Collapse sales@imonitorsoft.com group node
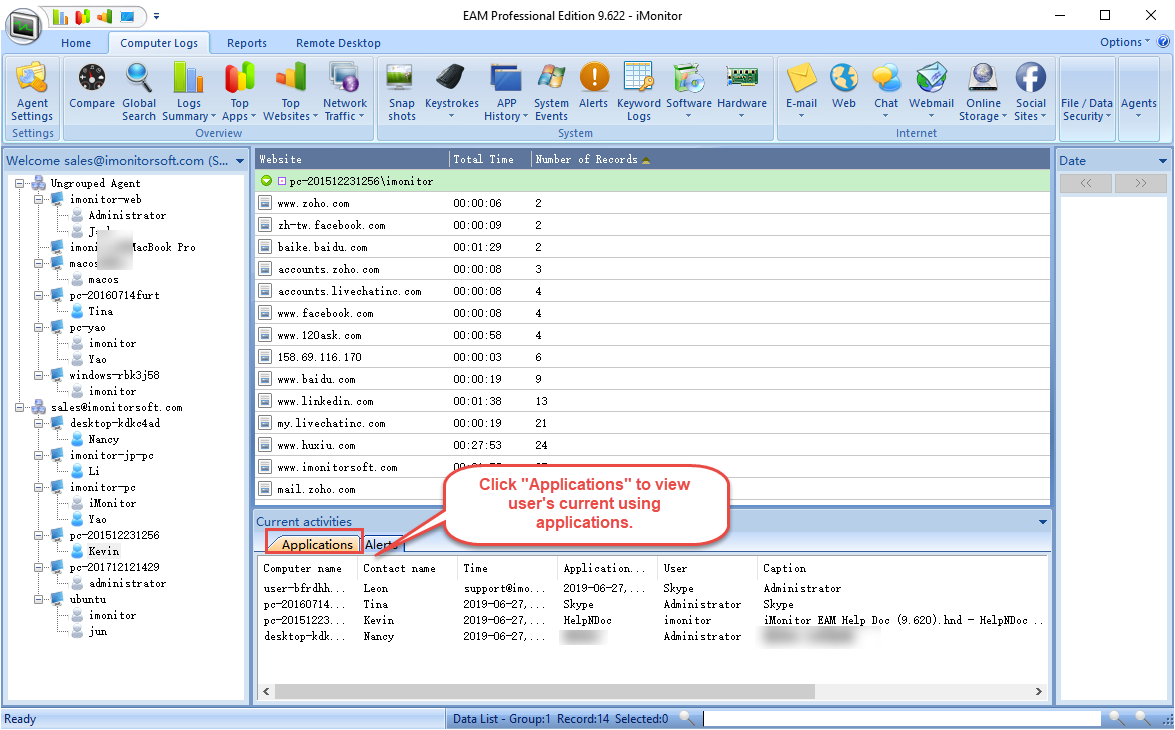 pos(19,407)
